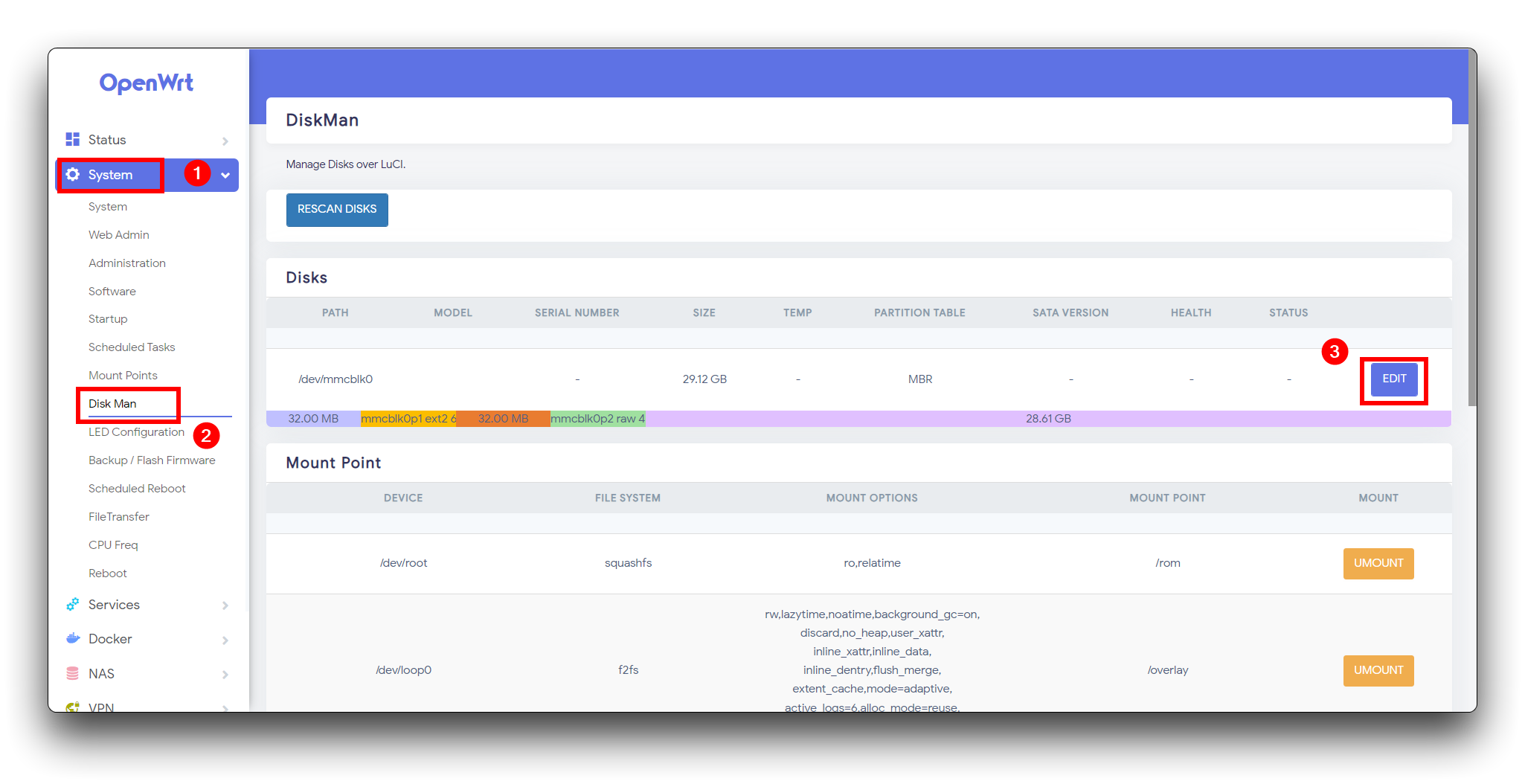1525x784 pixels.
Task: Click the /dev/root device cell
Action: coord(403,563)
